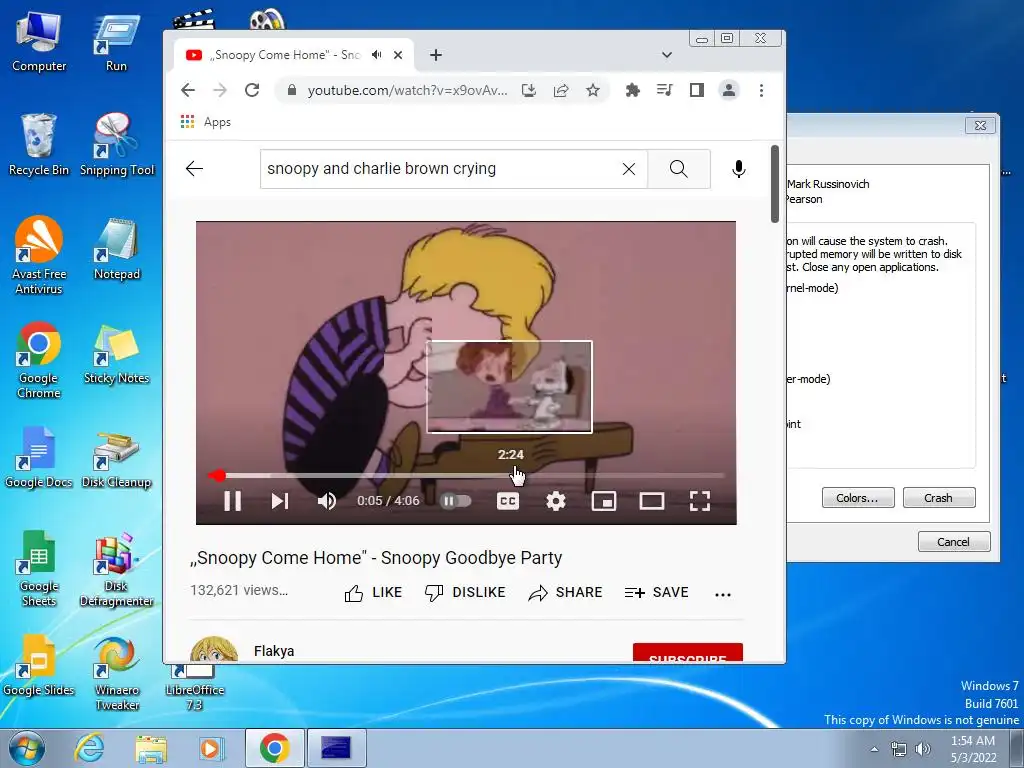This screenshot has height=768, width=1024.
Task: Select Winaero Tweaker desktop icon
Action: [117, 674]
